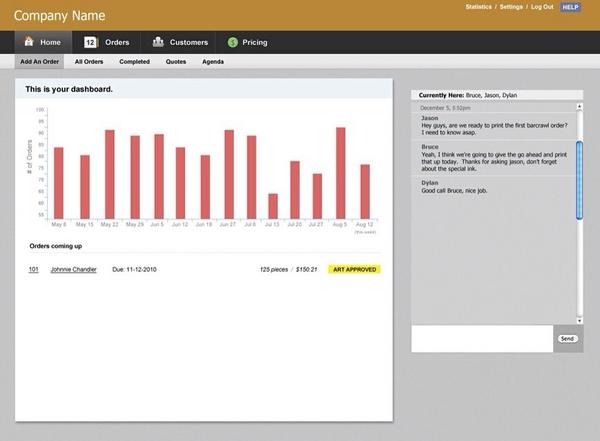
Task: Click the chat message input box
Action: pos(482,339)
